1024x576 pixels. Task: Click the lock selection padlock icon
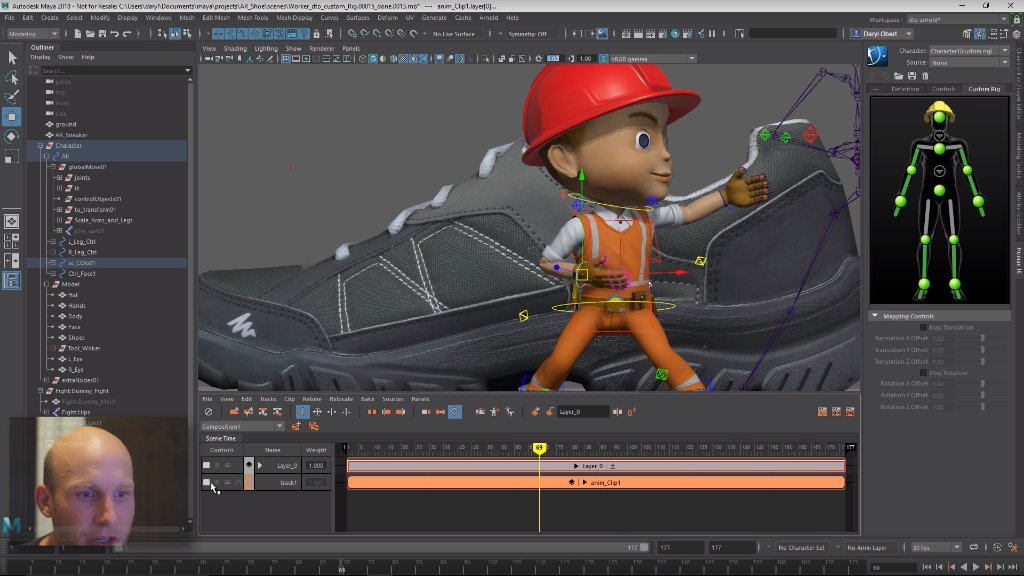(317, 33)
